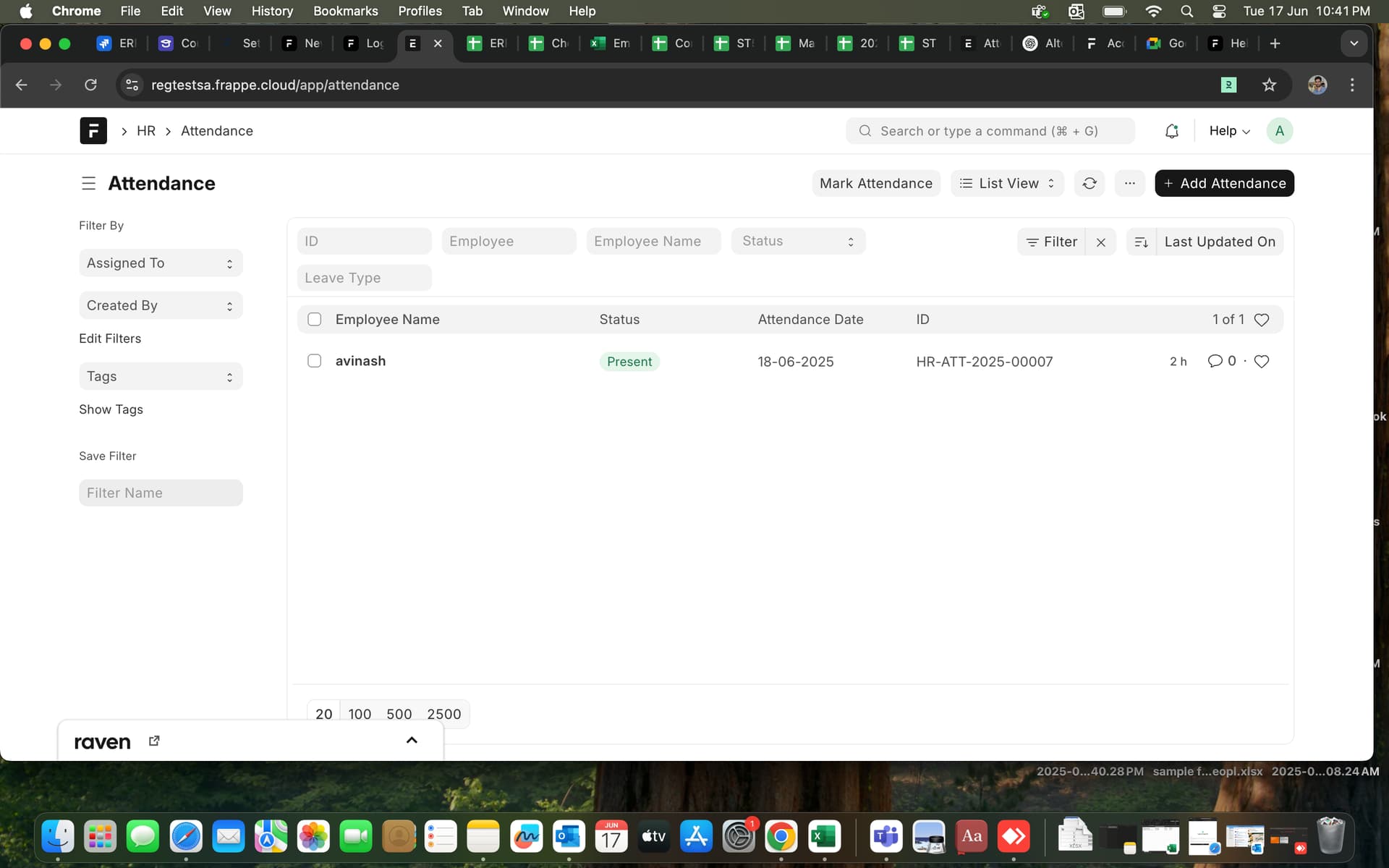
Task: Expand the Raven chat panel chevron
Action: (412, 740)
